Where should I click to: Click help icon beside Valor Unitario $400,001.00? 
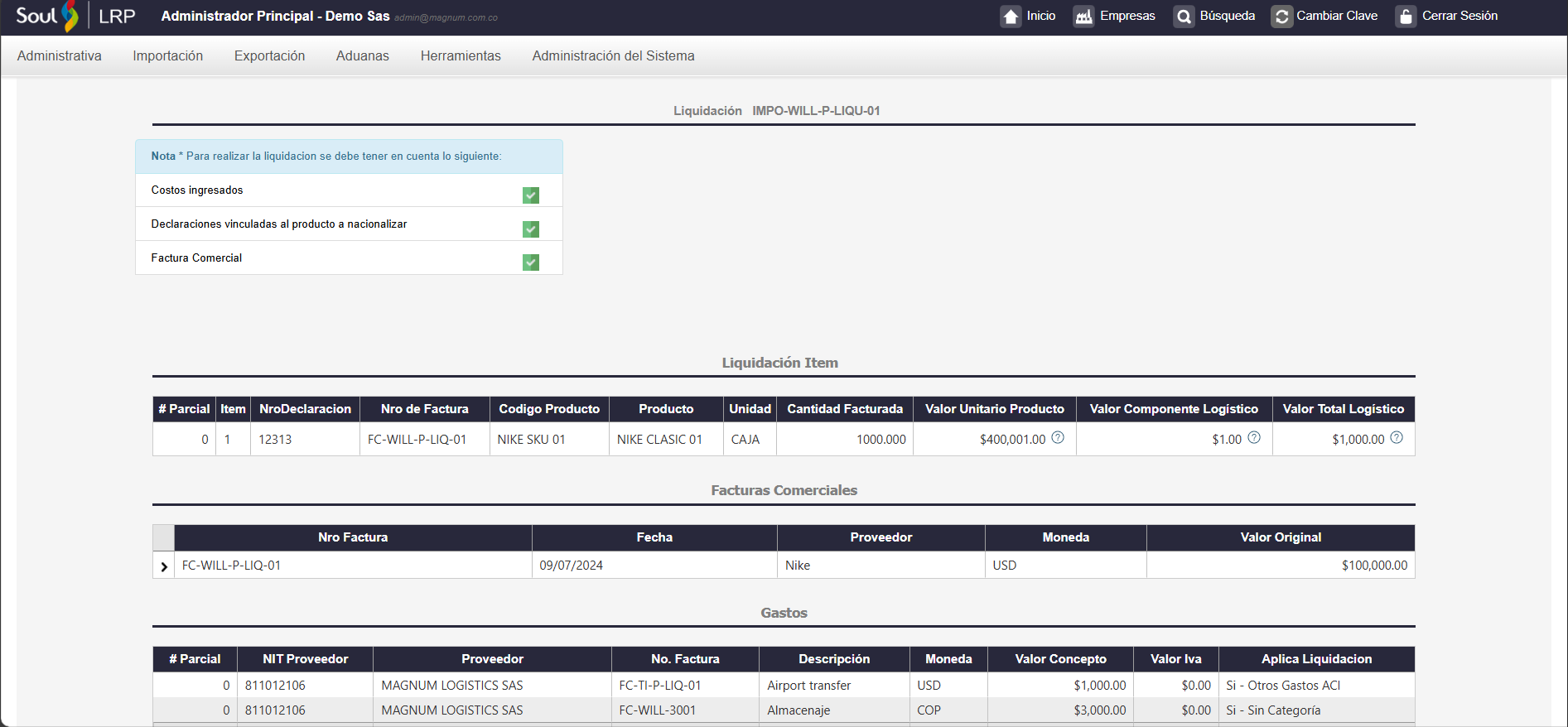coord(1058,438)
